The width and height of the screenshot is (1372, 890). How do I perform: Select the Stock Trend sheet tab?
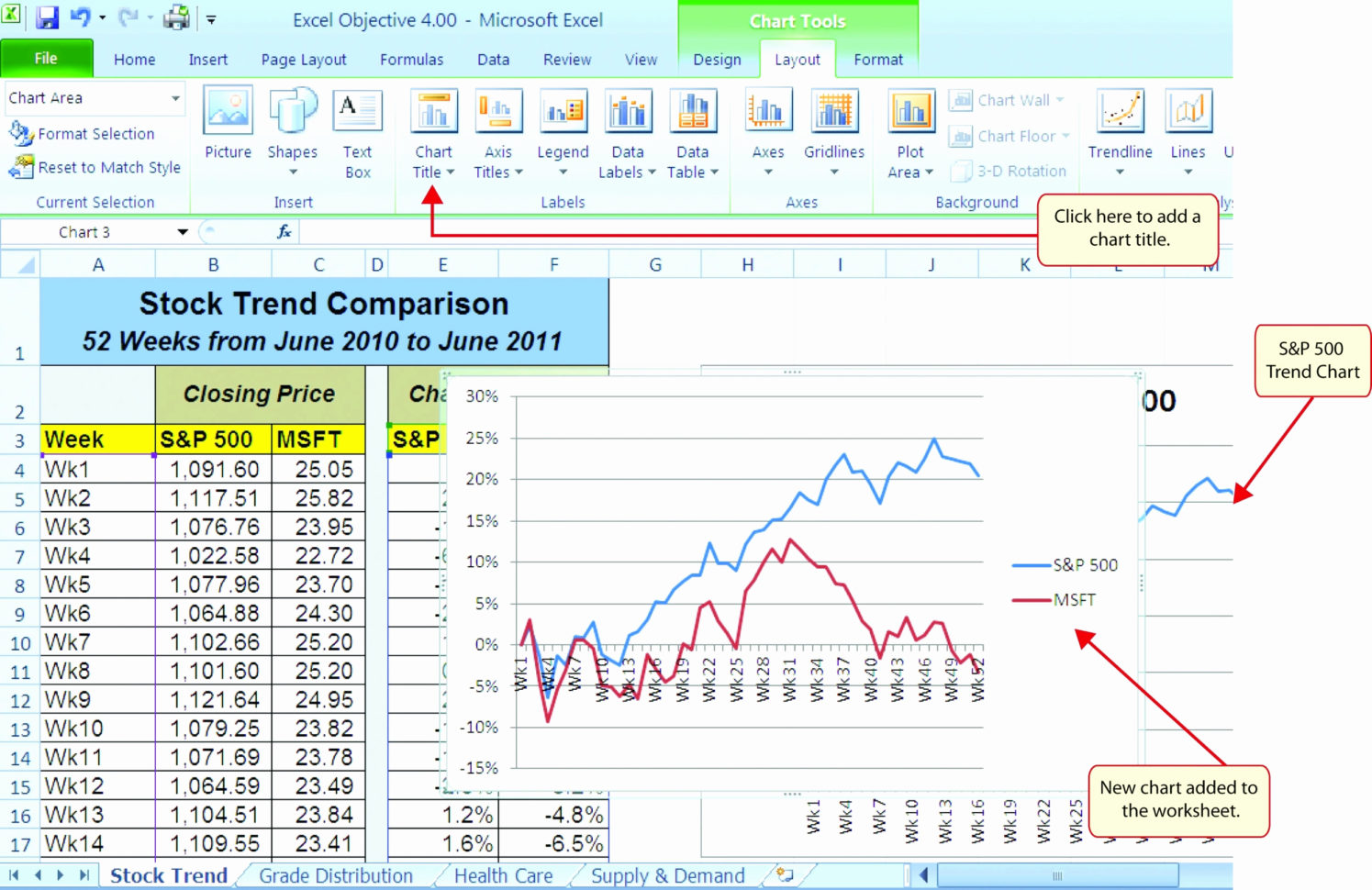tap(169, 876)
